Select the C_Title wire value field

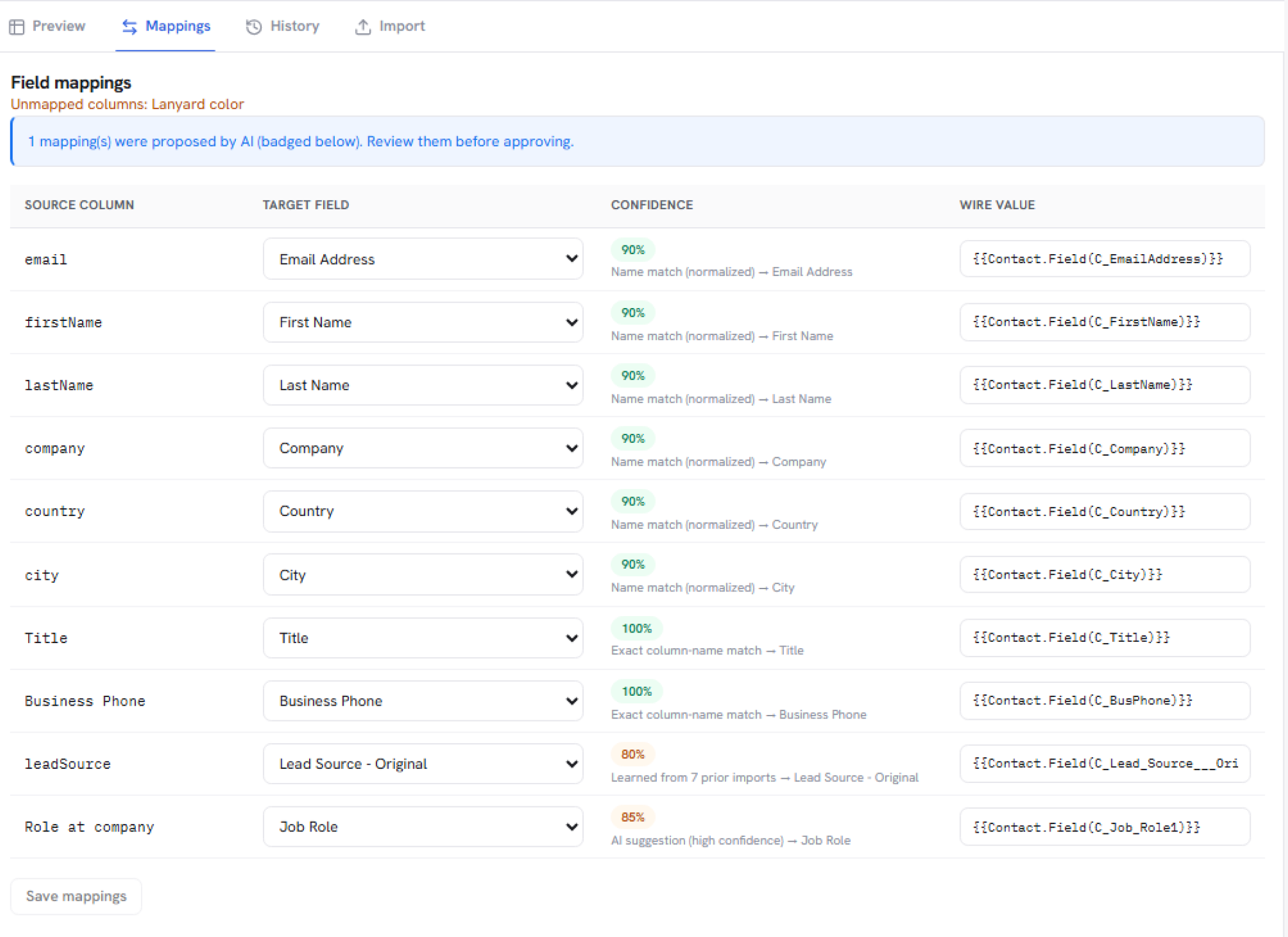pyautogui.click(x=1105, y=638)
